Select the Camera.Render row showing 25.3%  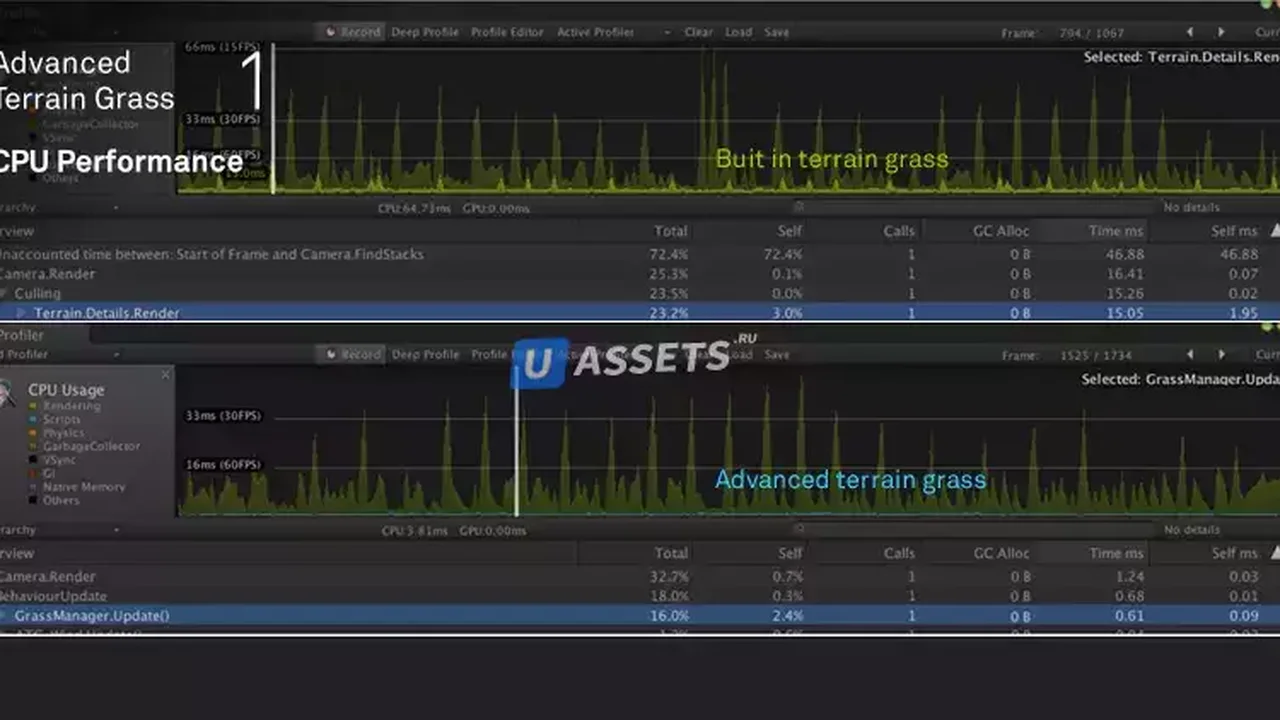640,274
